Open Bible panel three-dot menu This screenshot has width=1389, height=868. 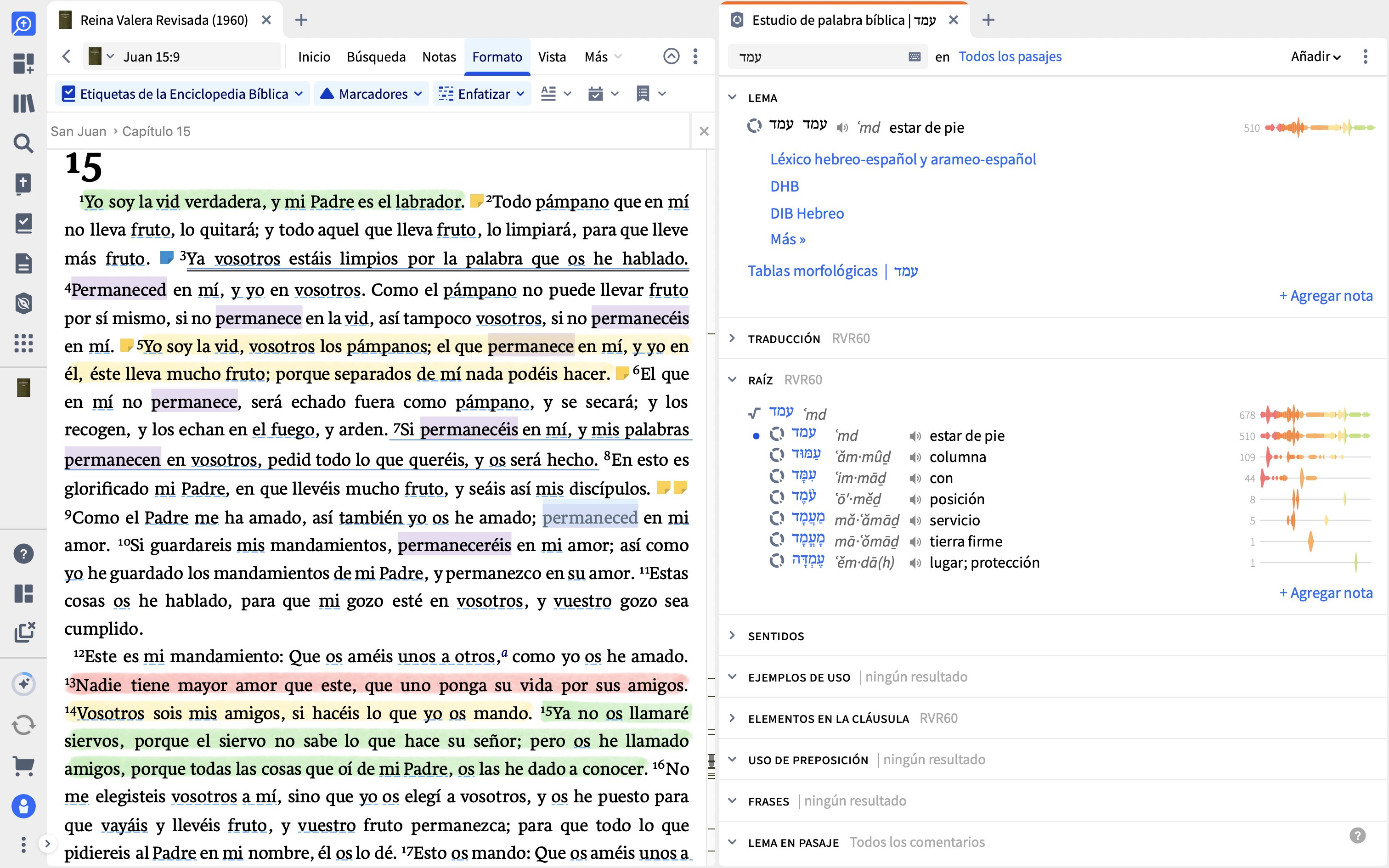pos(695,56)
